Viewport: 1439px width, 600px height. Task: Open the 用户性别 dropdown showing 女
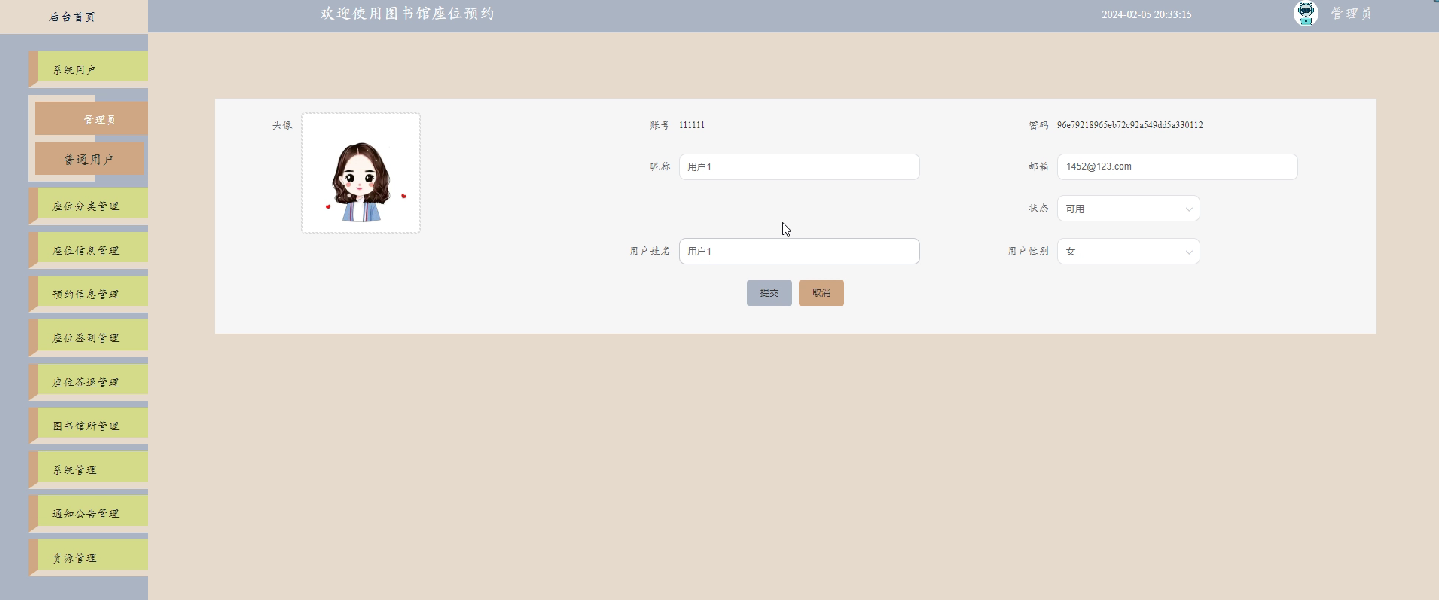[1128, 252]
